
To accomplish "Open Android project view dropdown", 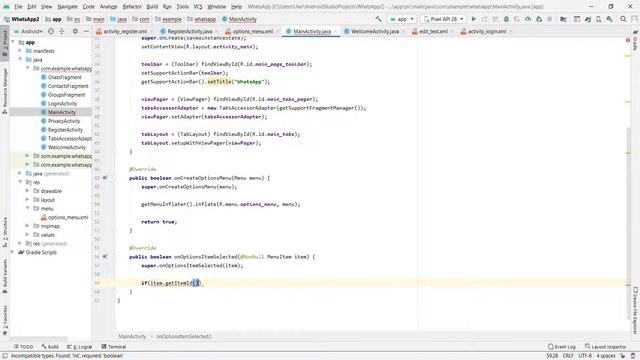I will click(x=29, y=31).
